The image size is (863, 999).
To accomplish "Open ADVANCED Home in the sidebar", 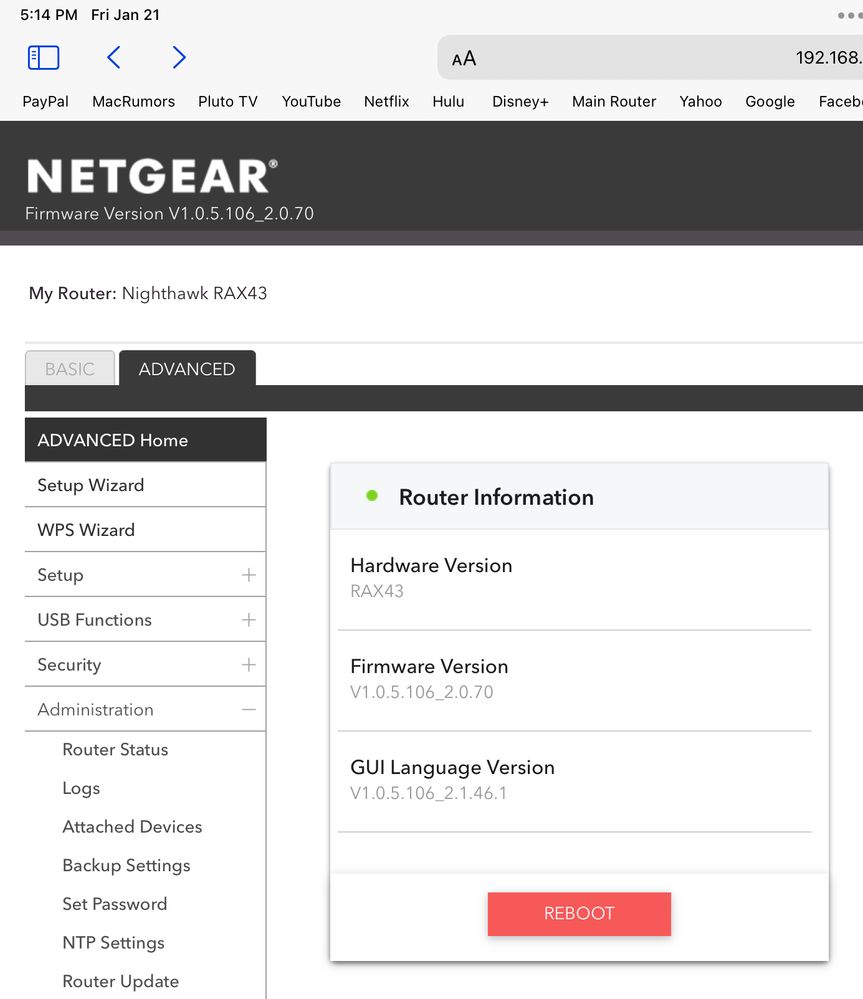I will pyautogui.click(x=145, y=440).
